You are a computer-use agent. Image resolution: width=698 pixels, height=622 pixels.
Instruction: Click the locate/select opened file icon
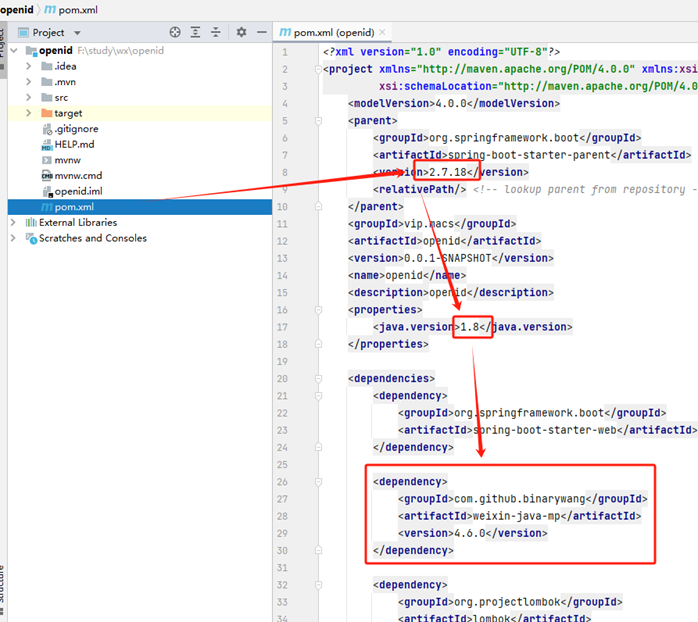point(175,32)
